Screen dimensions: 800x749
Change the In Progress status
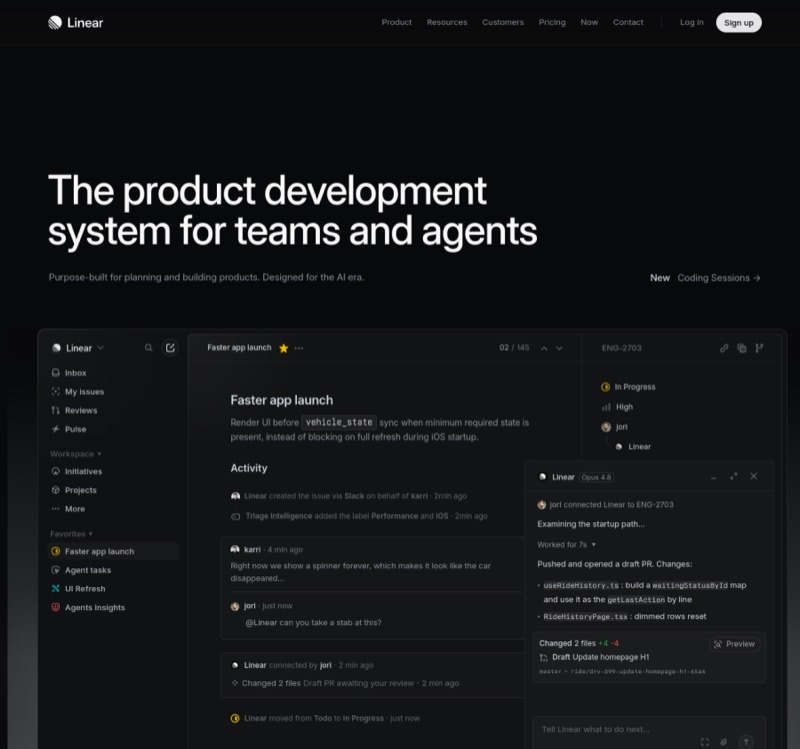[x=628, y=387]
